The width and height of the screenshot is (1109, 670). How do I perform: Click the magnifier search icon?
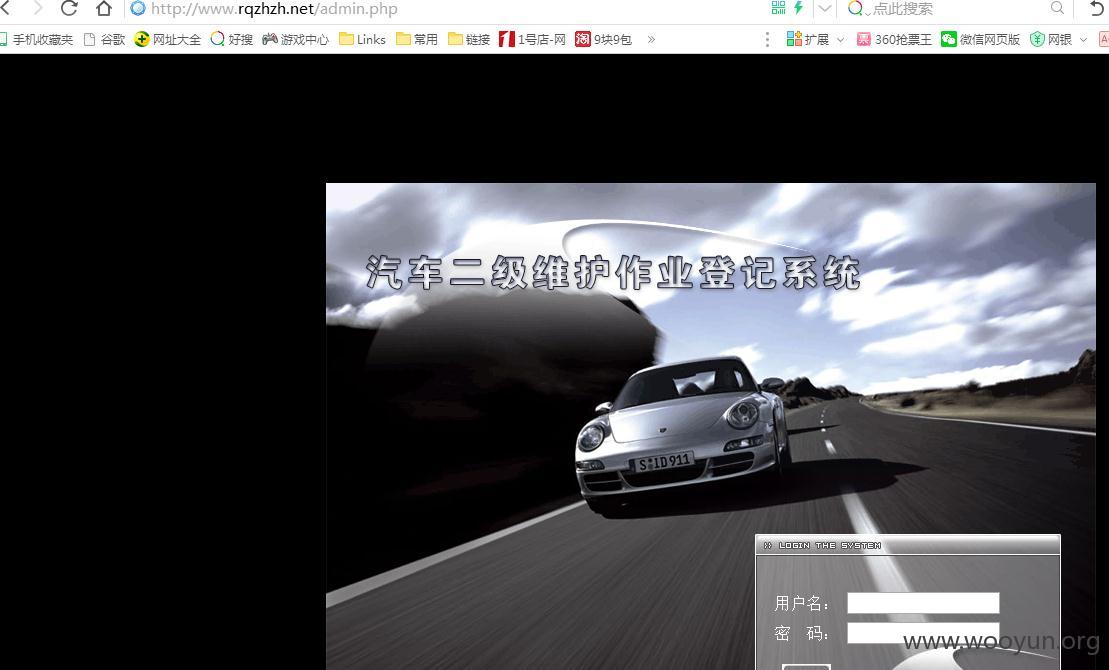click(1057, 8)
